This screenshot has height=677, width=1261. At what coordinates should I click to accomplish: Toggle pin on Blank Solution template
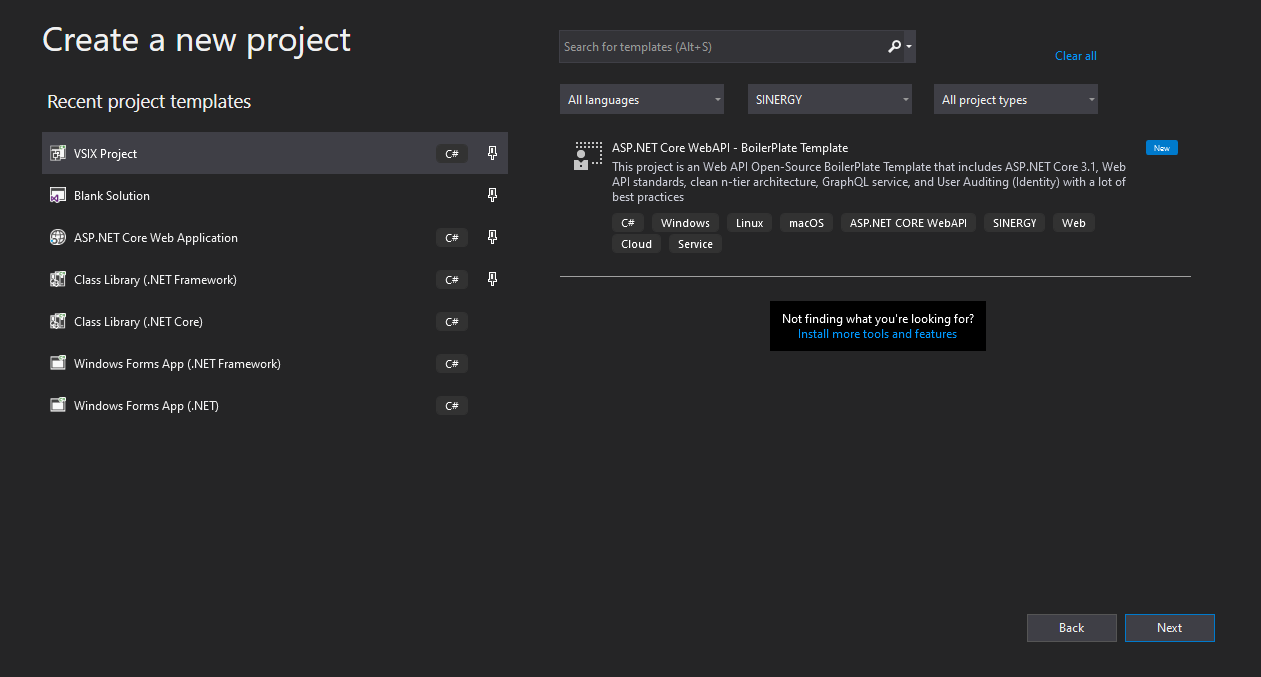[x=492, y=196]
